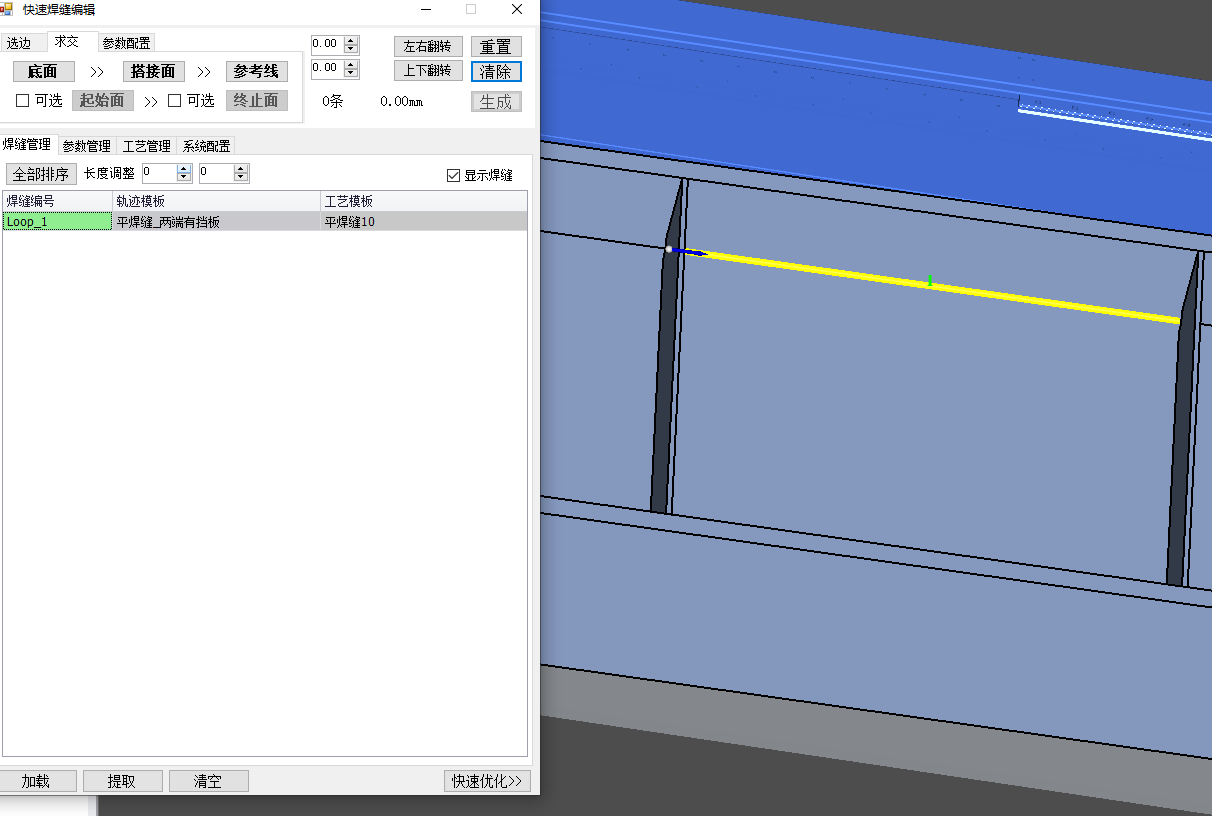Increase the 0.00 value beside 左右翻转

click(351, 40)
